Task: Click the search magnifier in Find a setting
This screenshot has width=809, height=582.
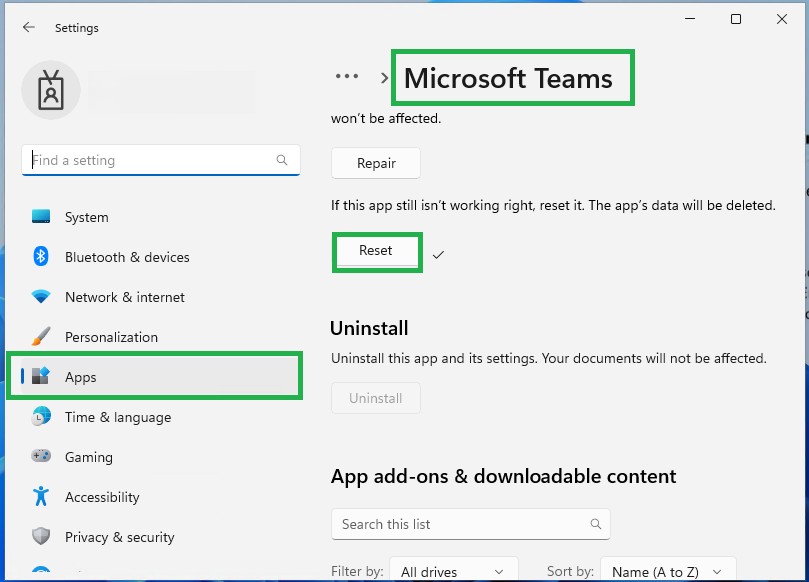Action: click(x=282, y=160)
